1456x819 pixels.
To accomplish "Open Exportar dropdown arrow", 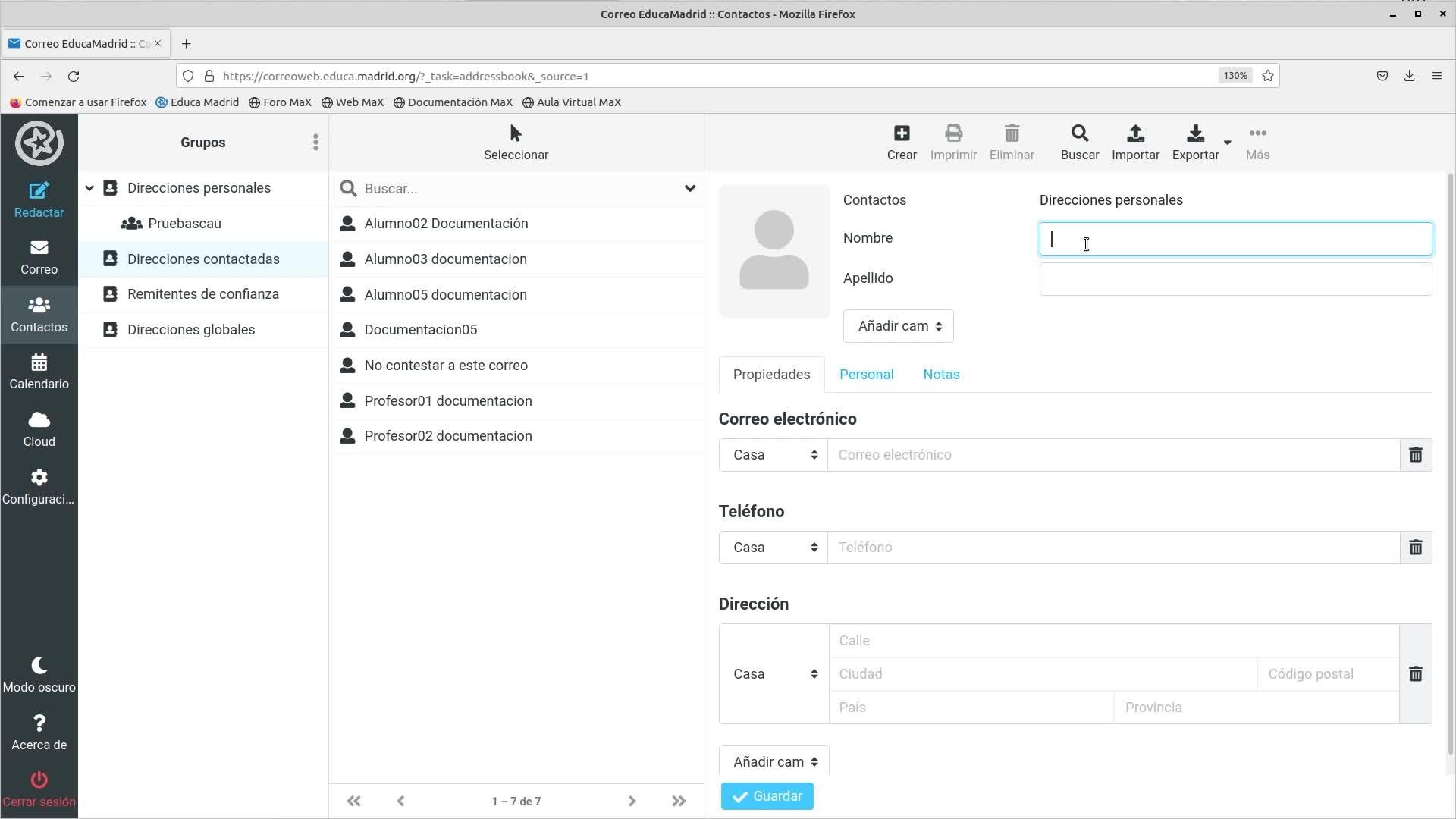I will coord(1227,143).
